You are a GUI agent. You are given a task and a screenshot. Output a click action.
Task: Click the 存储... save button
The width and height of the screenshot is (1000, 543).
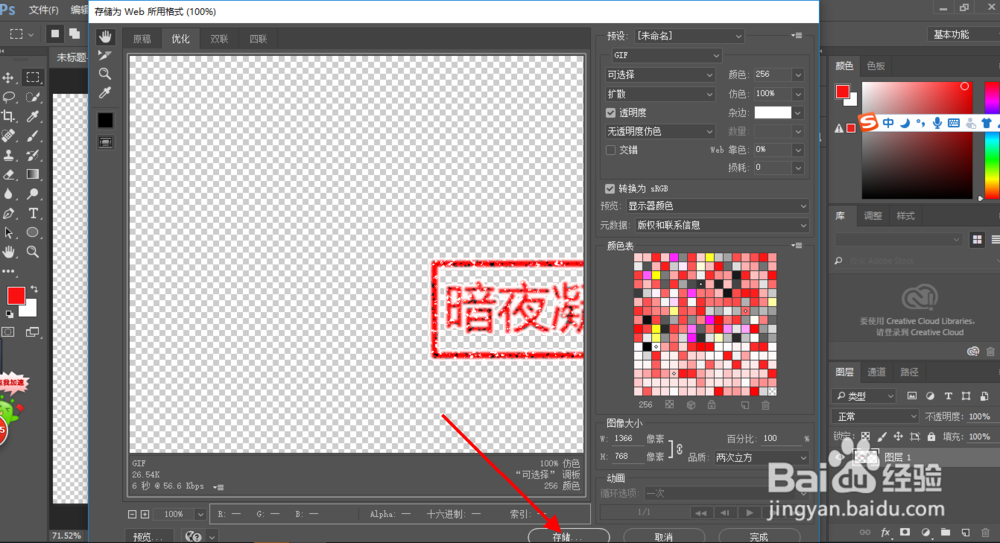(568, 536)
